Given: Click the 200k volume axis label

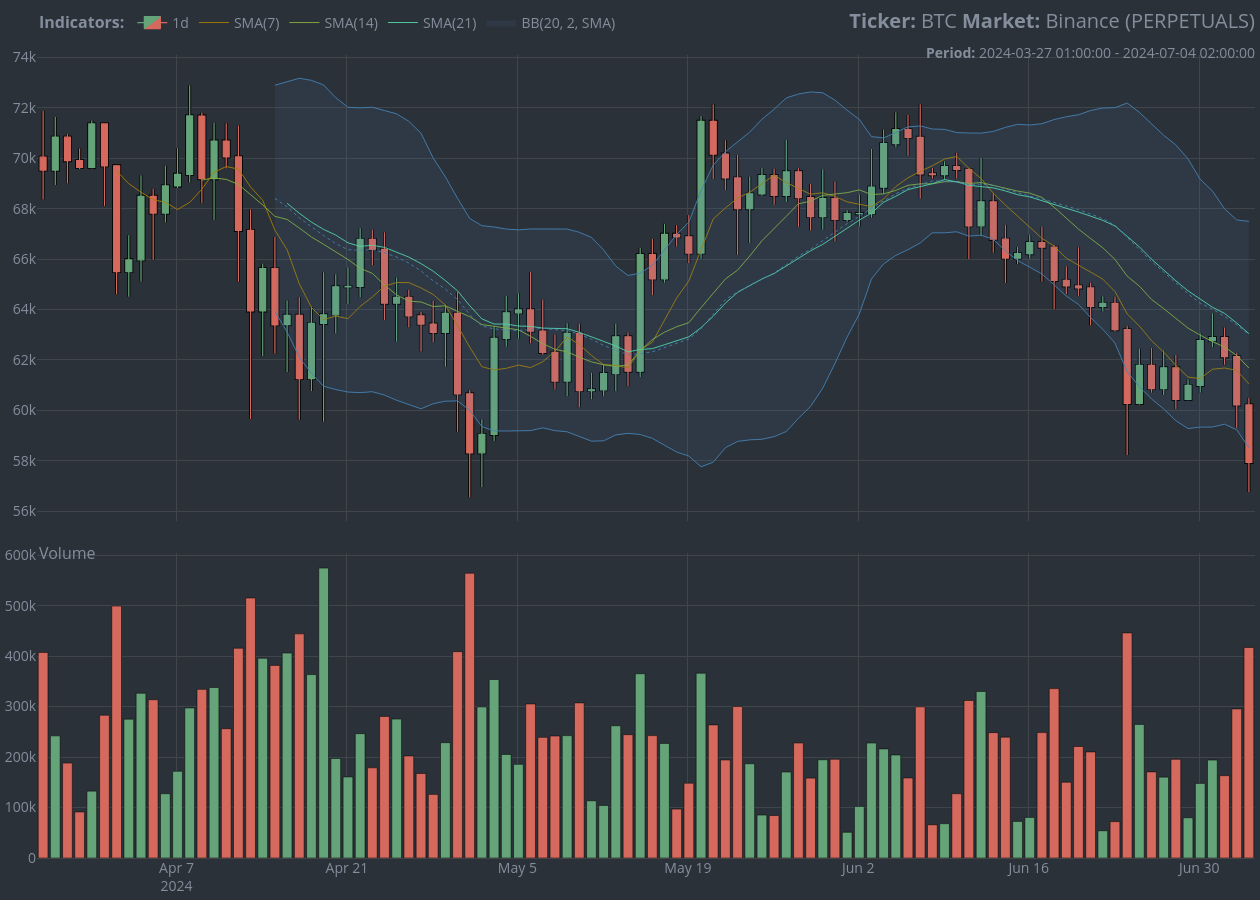Looking at the screenshot, I should point(20,757).
